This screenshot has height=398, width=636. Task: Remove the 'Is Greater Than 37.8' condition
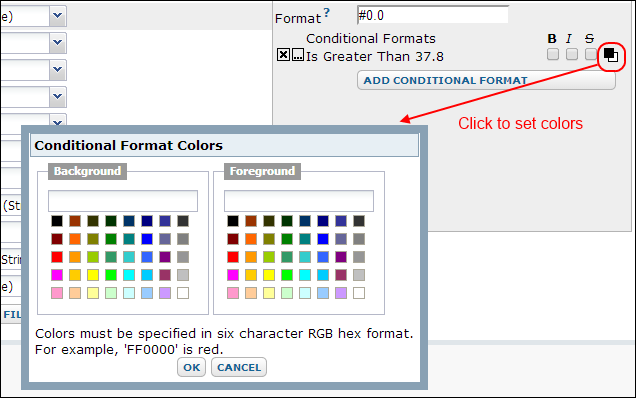click(x=283, y=54)
